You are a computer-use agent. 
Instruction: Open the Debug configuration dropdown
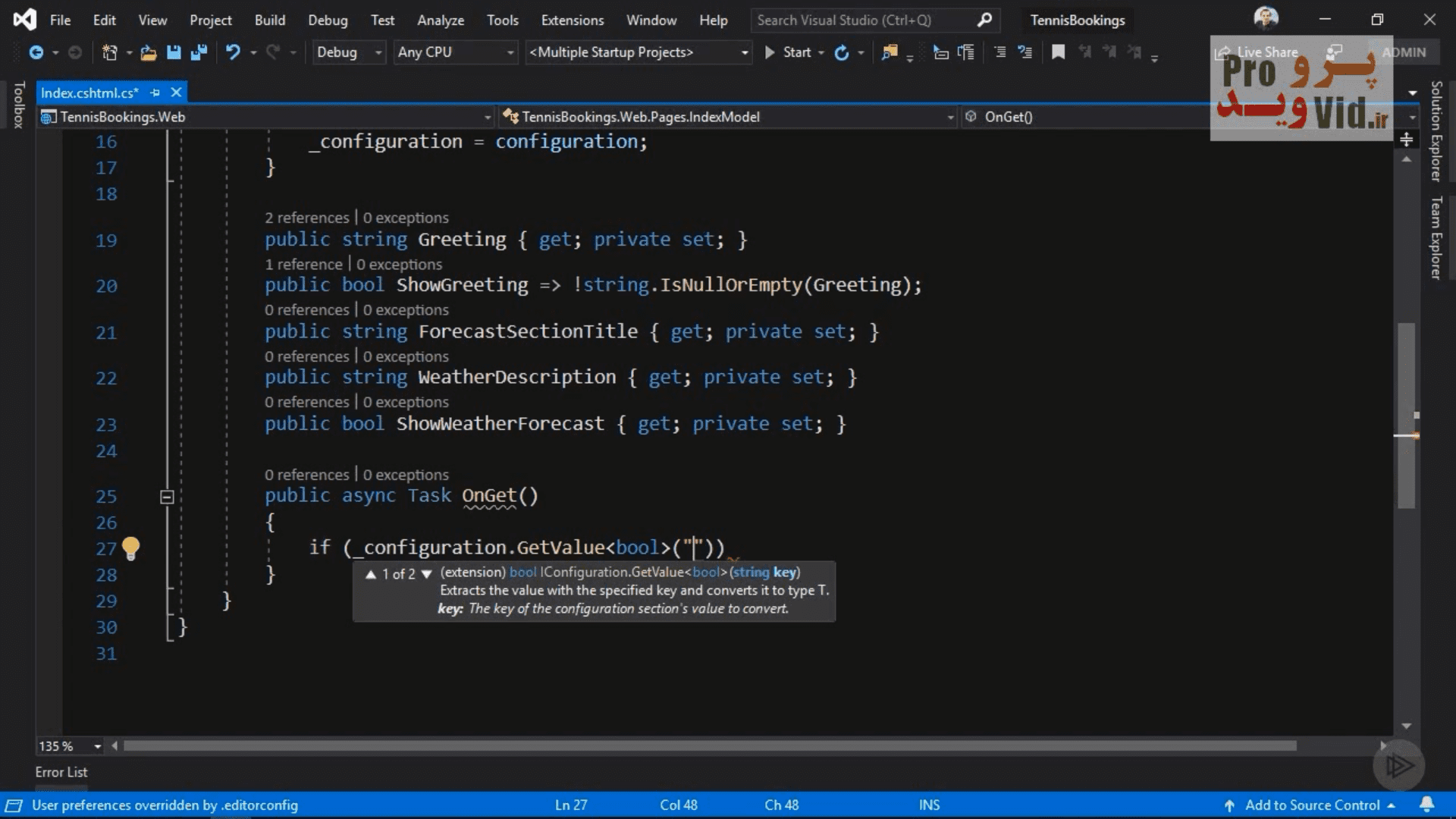click(x=350, y=52)
